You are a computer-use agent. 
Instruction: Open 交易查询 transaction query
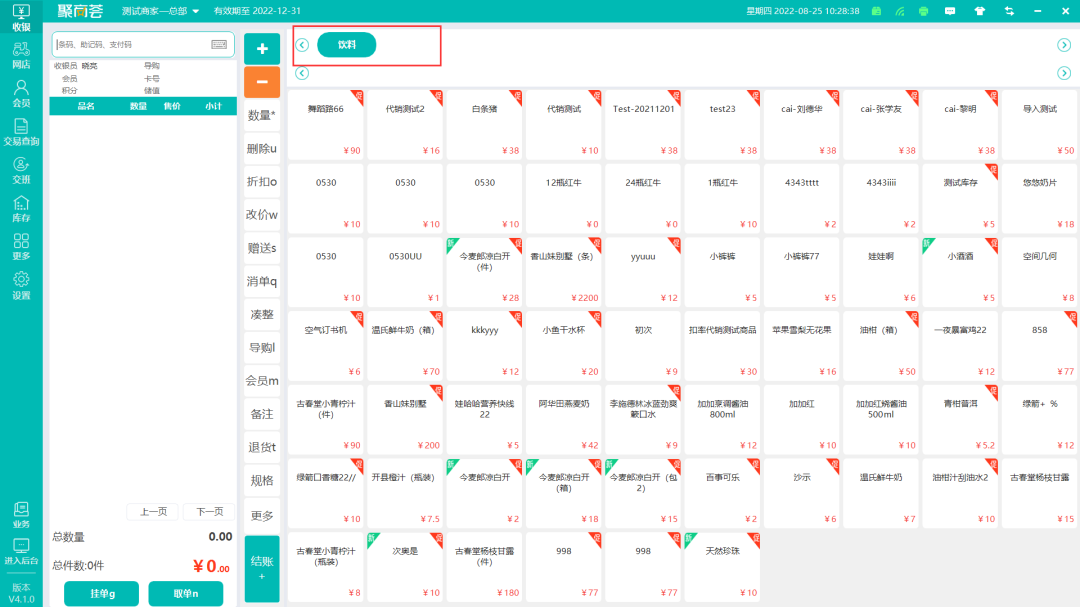tap(20, 132)
